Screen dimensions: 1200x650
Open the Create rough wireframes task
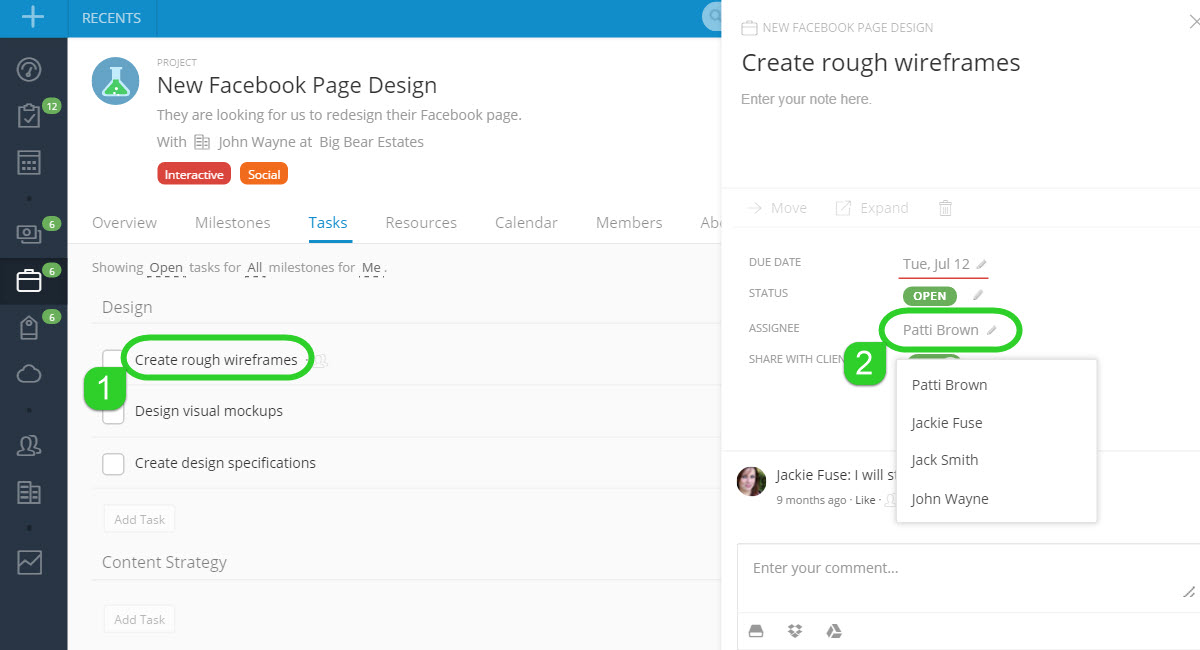[216, 359]
